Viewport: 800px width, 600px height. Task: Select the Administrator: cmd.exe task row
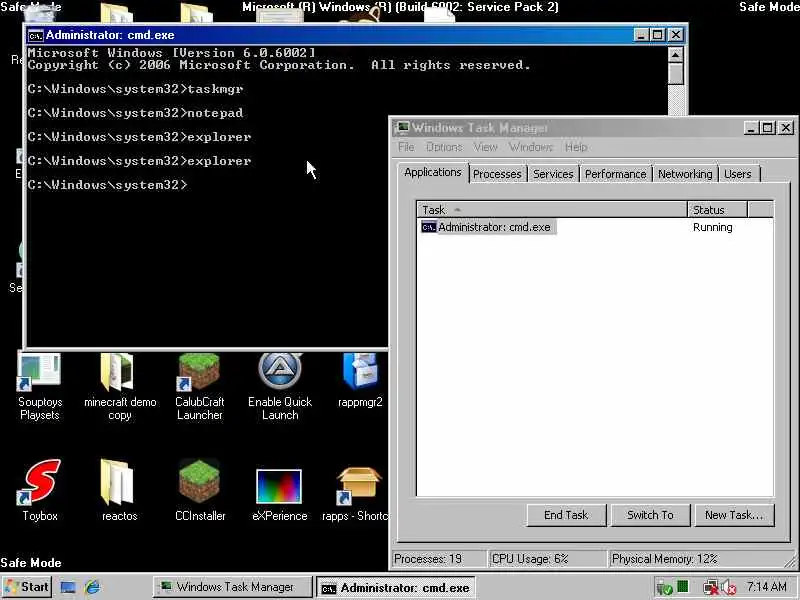(x=595, y=227)
